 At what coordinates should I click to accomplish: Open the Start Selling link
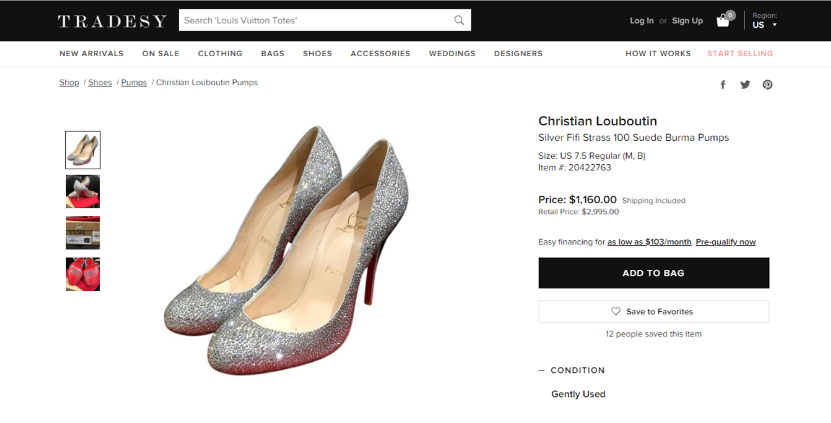[x=740, y=54]
